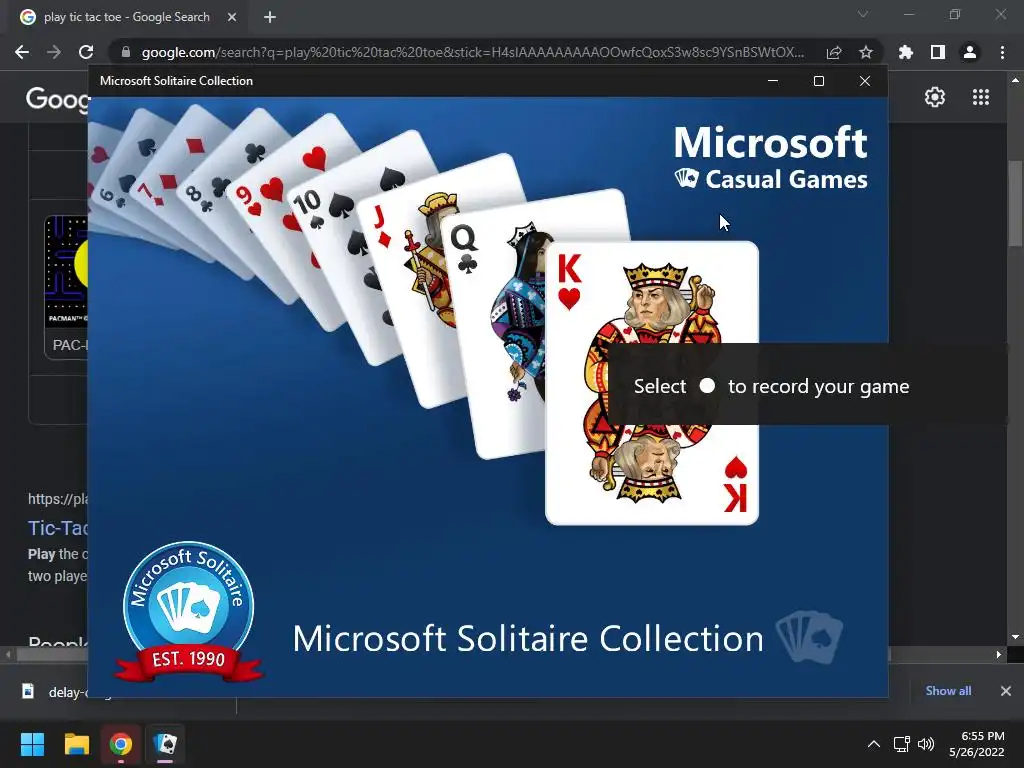The width and height of the screenshot is (1024, 768).
Task: Click the PAC-MAN game thumbnail
Action: [66, 272]
